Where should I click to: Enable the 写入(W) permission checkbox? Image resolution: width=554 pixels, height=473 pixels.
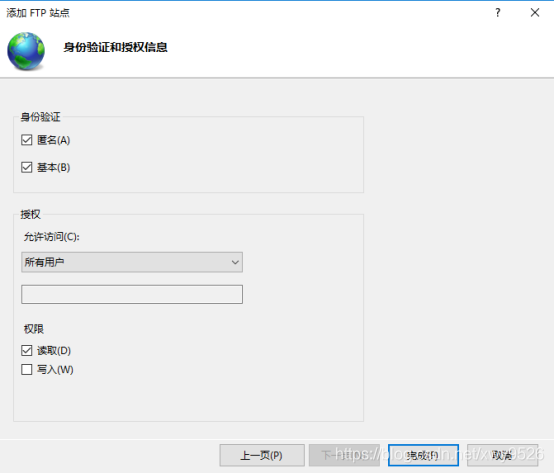(26, 369)
